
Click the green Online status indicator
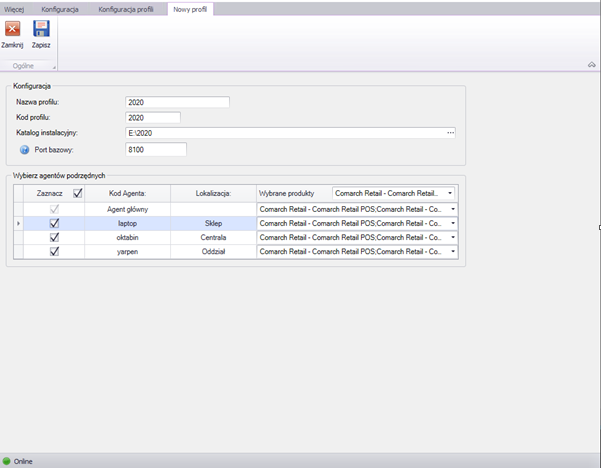pos(7,461)
